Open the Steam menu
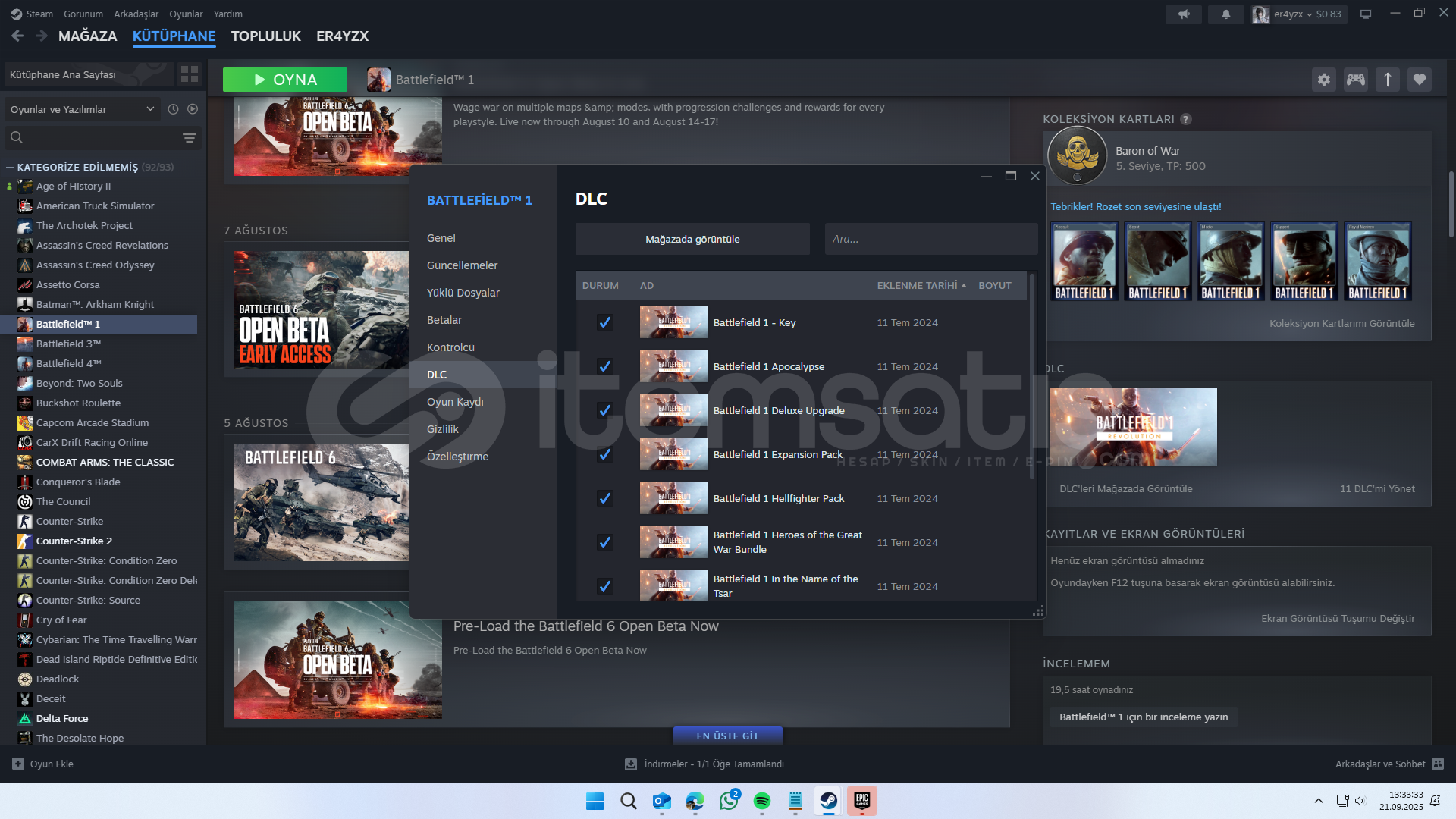 (32, 14)
